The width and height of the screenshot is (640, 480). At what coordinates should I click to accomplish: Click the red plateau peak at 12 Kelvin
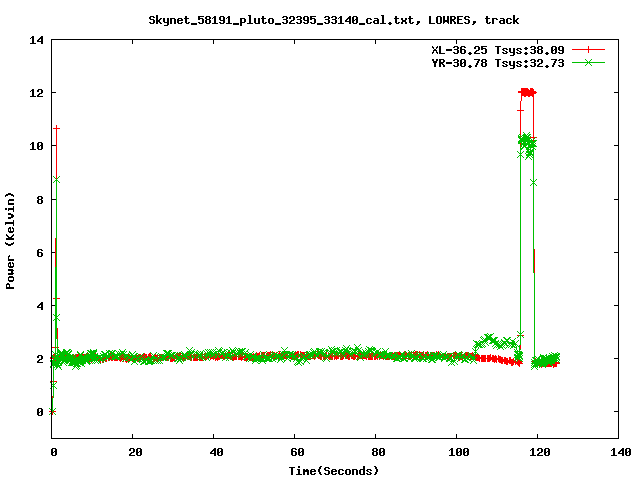tap(527, 93)
